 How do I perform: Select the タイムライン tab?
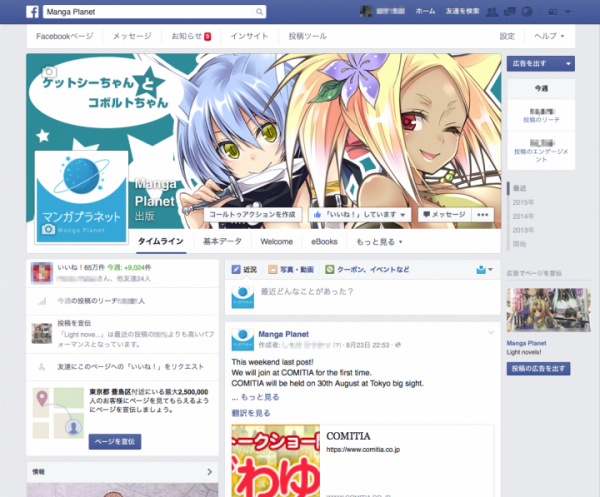(x=161, y=241)
